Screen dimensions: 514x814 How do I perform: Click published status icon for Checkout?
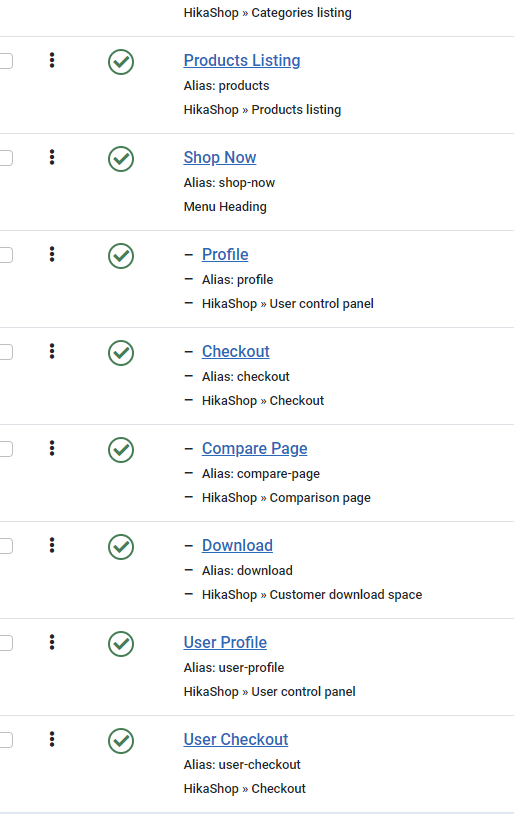[121, 353]
